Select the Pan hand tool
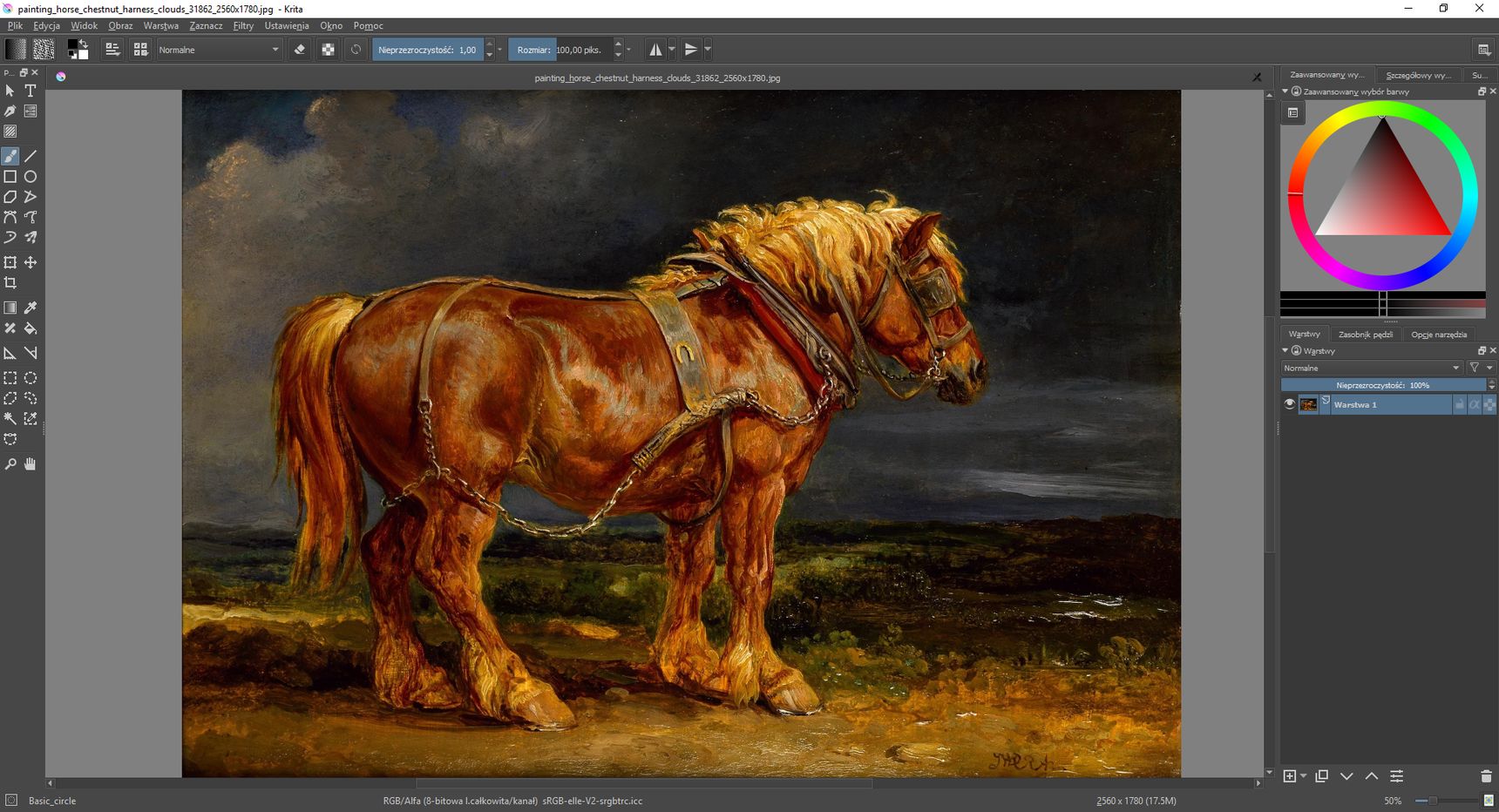This screenshot has height=812, width=1499. pyautogui.click(x=31, y=464)
